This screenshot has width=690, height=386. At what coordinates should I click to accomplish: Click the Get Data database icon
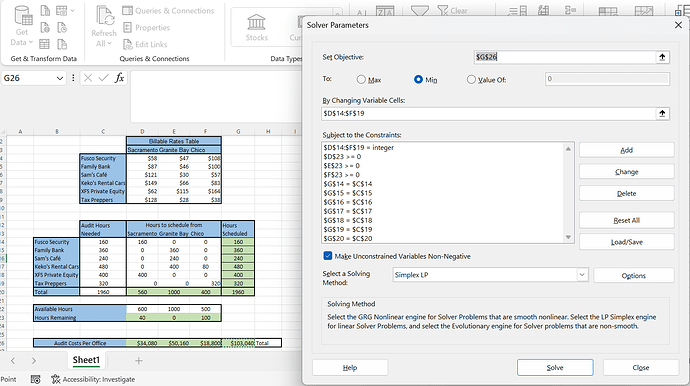[x=23, y=16]
